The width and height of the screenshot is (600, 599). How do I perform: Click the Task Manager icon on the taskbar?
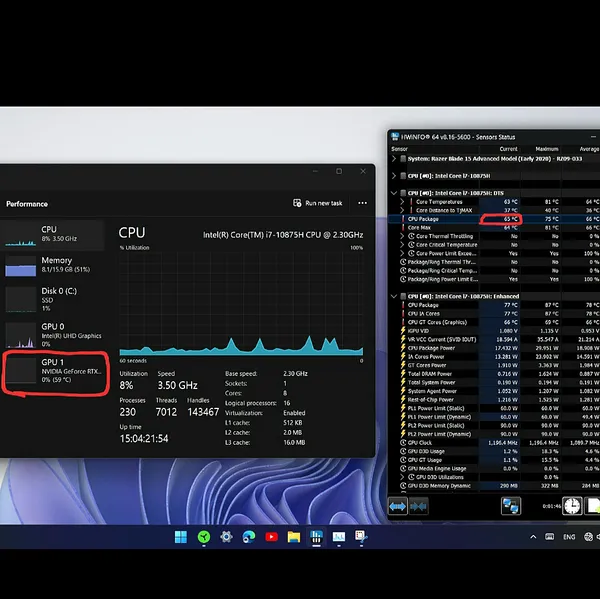(339, 537)
